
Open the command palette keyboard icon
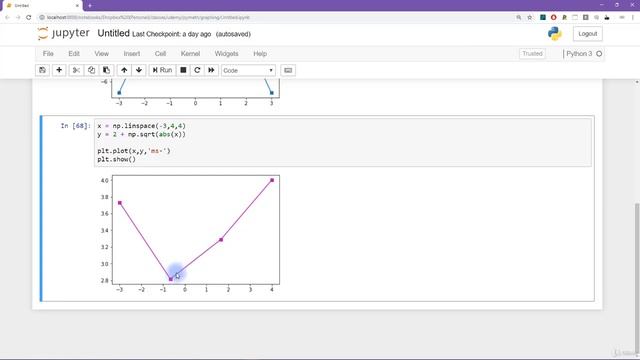[x=288, y=70]
